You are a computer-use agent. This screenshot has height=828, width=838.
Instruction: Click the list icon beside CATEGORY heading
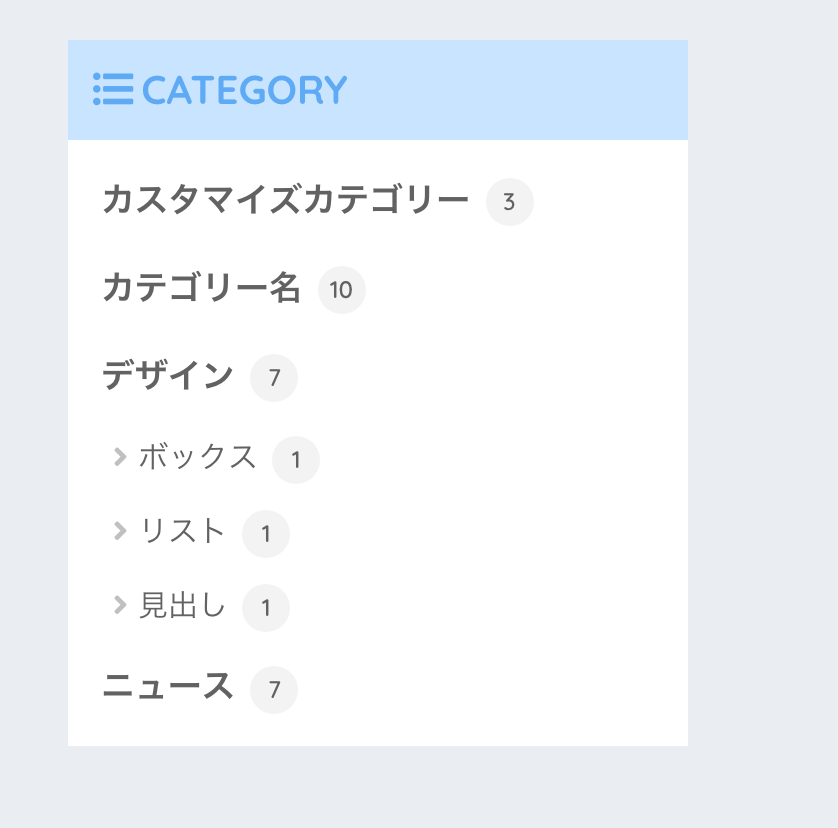pyautogui.click(x=113, y=88)
